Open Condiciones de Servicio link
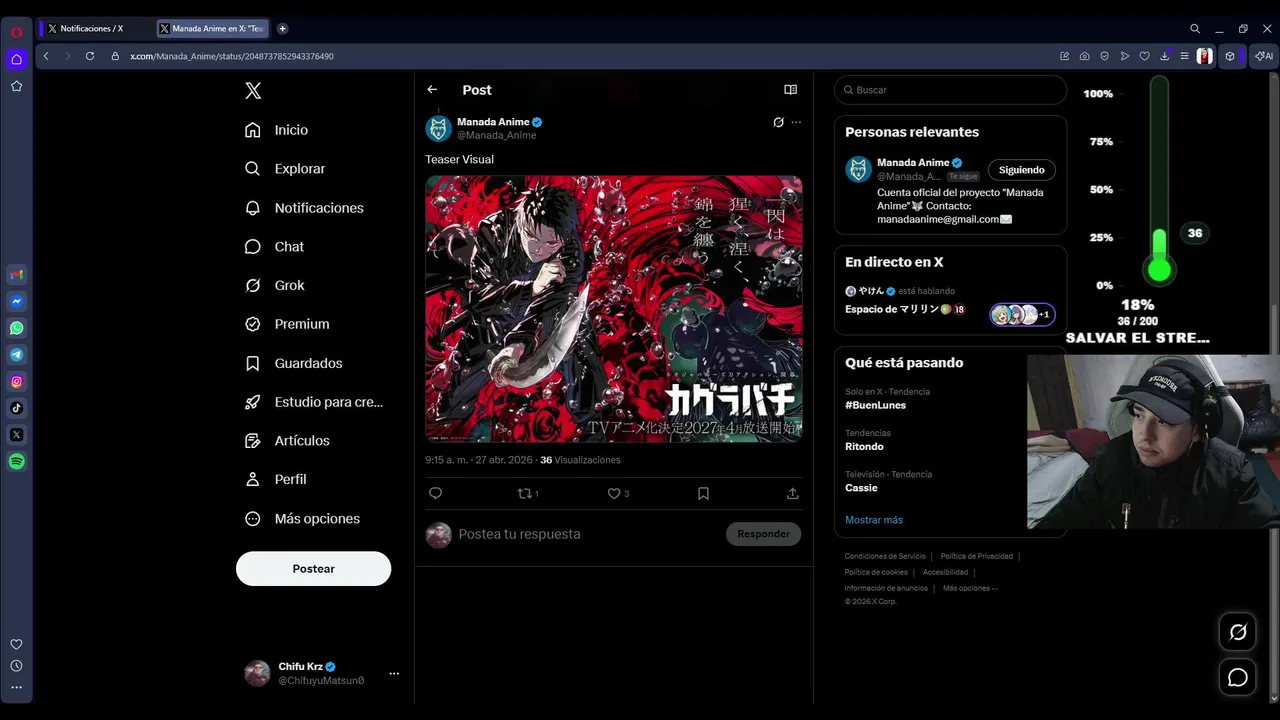Screen dimensions: 1280x720 [885, 556]
